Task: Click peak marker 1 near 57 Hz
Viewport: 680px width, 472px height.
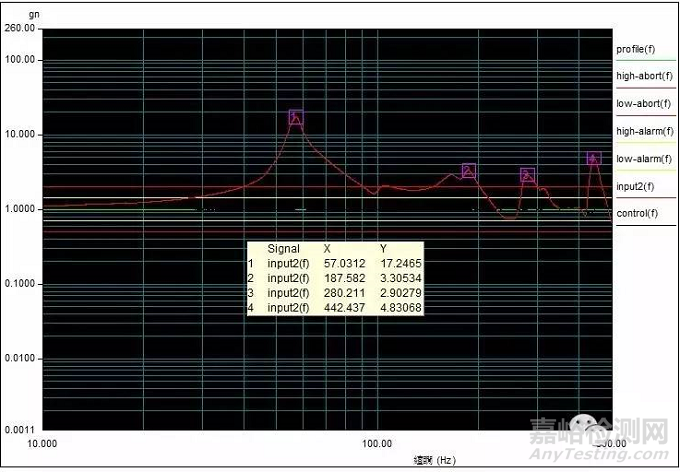Action: tap(296, 117)
